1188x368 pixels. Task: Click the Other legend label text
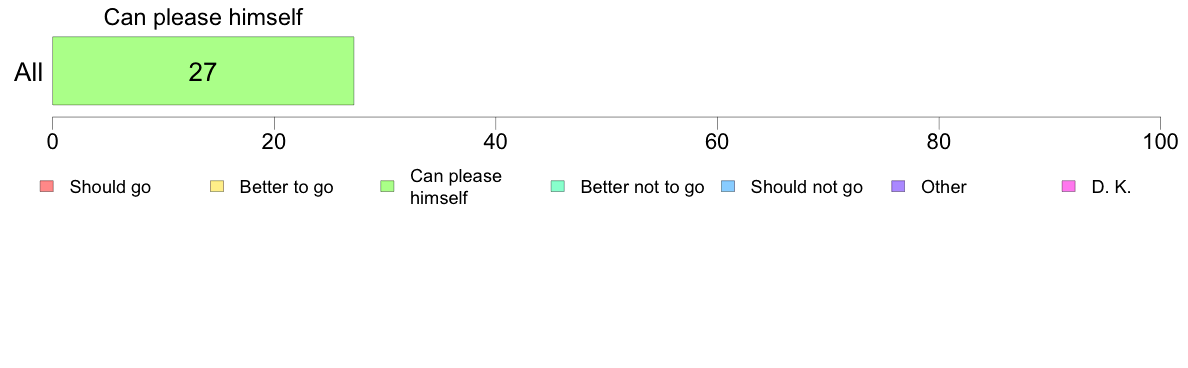point(944,187)
